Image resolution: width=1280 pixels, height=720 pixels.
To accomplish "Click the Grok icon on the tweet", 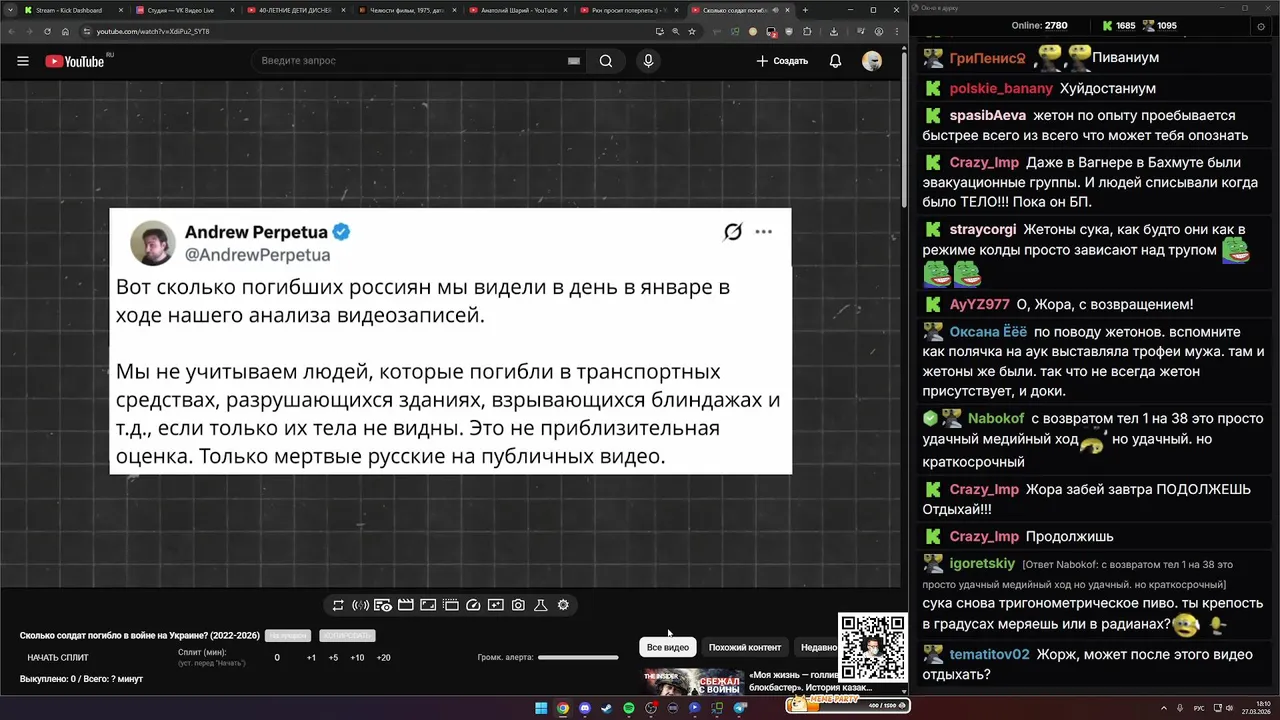I will (733, 232).
